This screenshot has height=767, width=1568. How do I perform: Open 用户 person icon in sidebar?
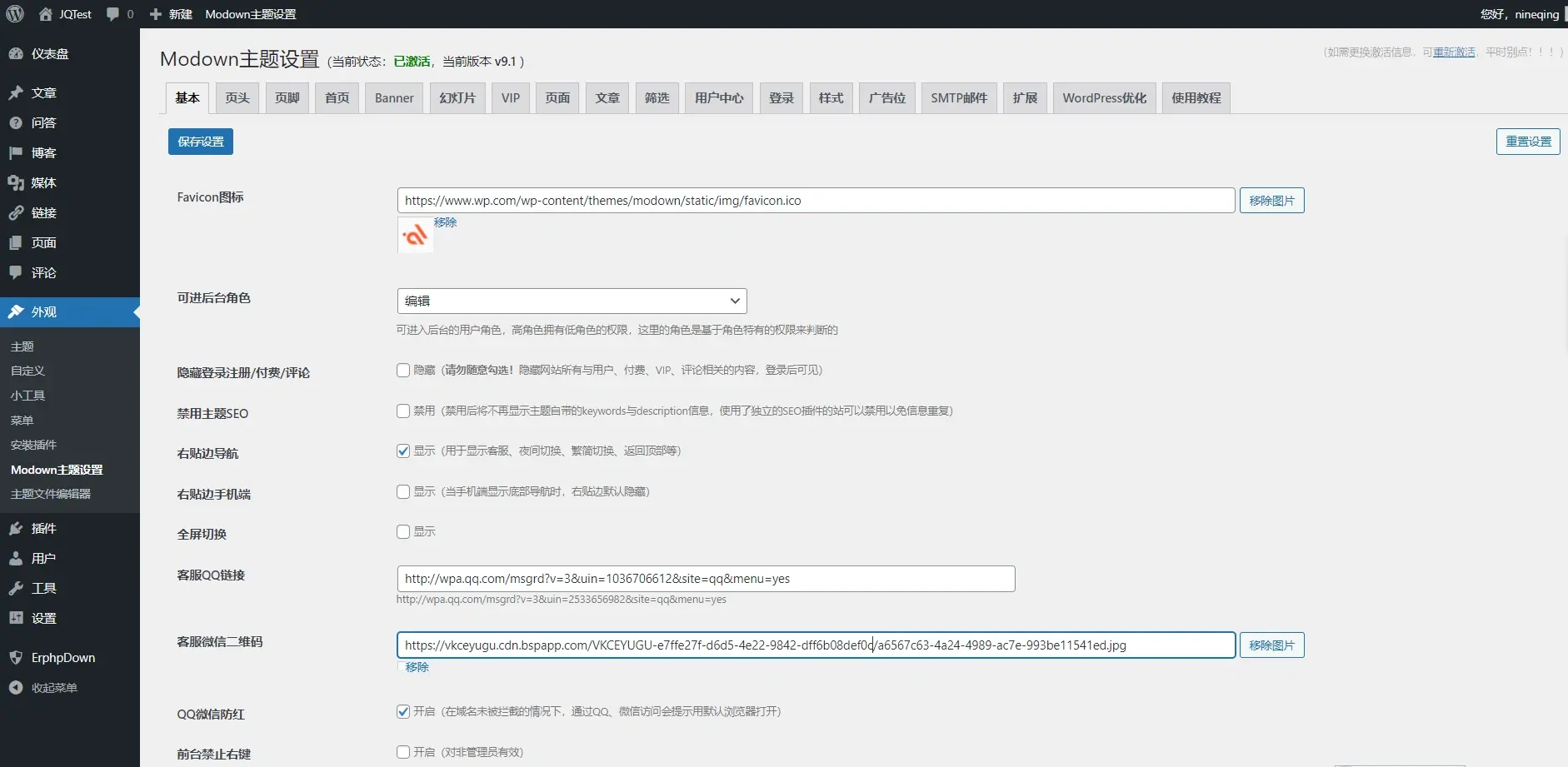point(16,558)
